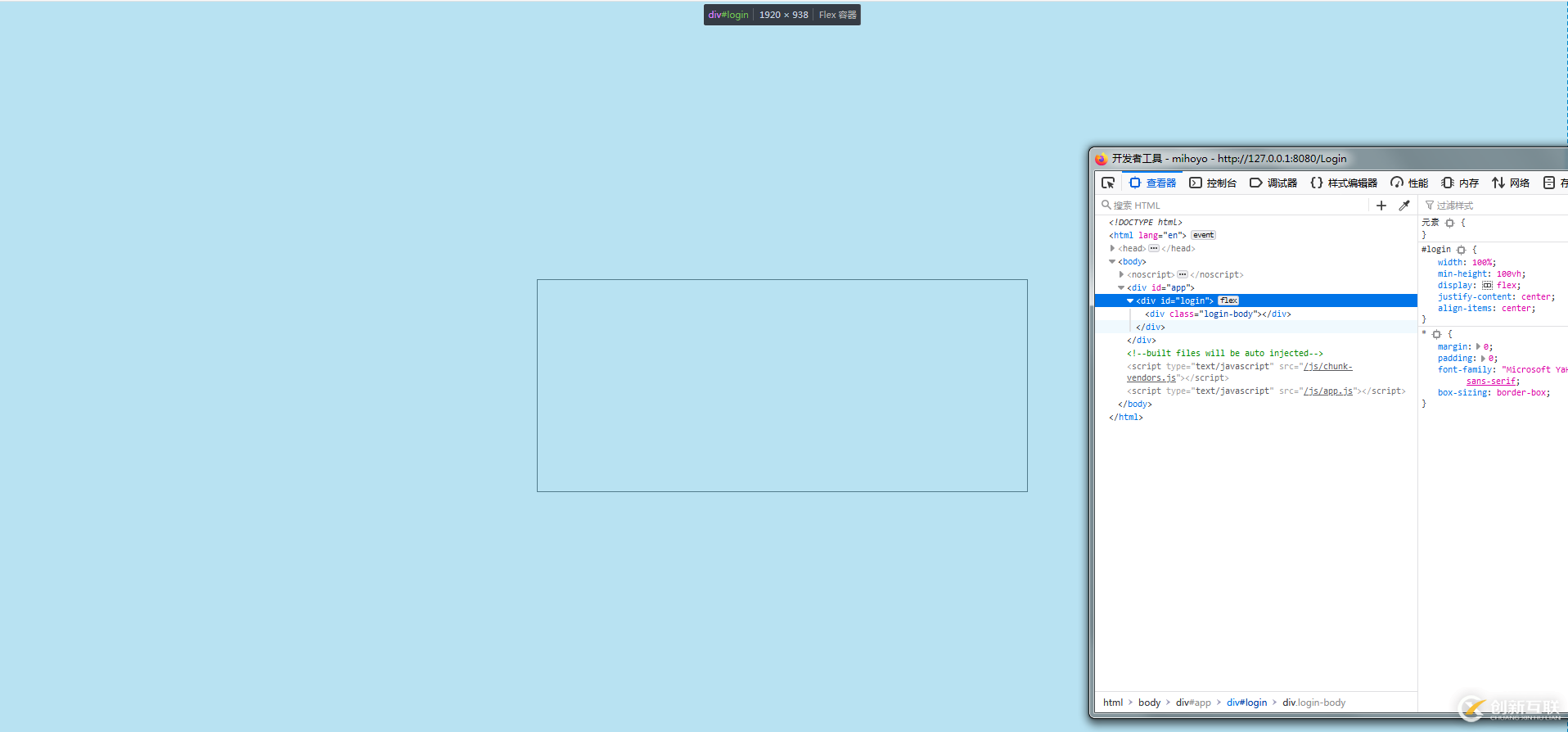Image resolution: width=1568 pixels, height=732 pixels.
Task: Click the plus icon to create a new node
Action: tap(1381, 206)
